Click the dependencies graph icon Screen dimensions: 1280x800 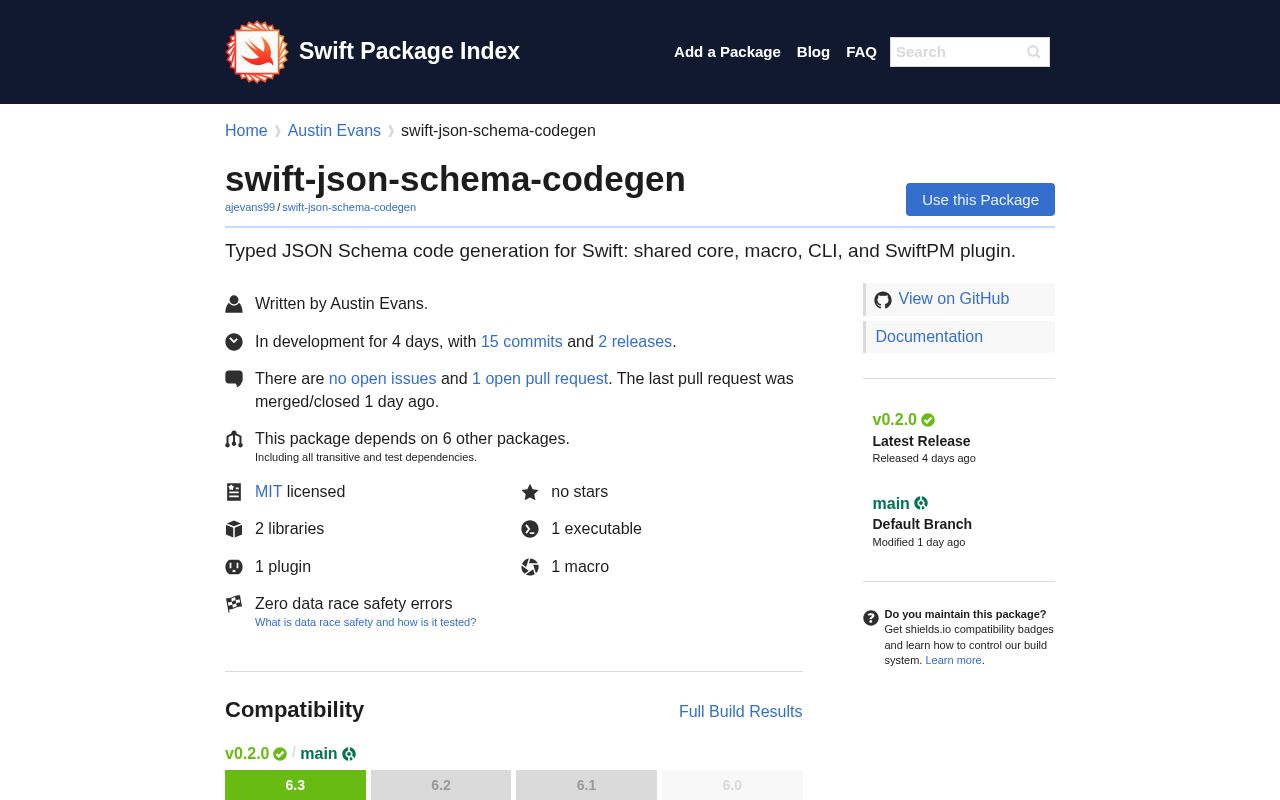point(234,439)
